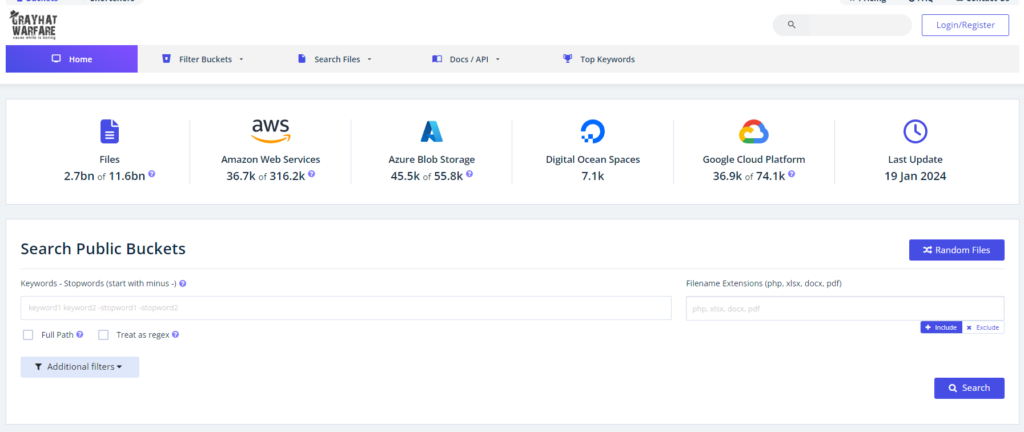Click the help icon next to Full Path

[x=80, y=335]
